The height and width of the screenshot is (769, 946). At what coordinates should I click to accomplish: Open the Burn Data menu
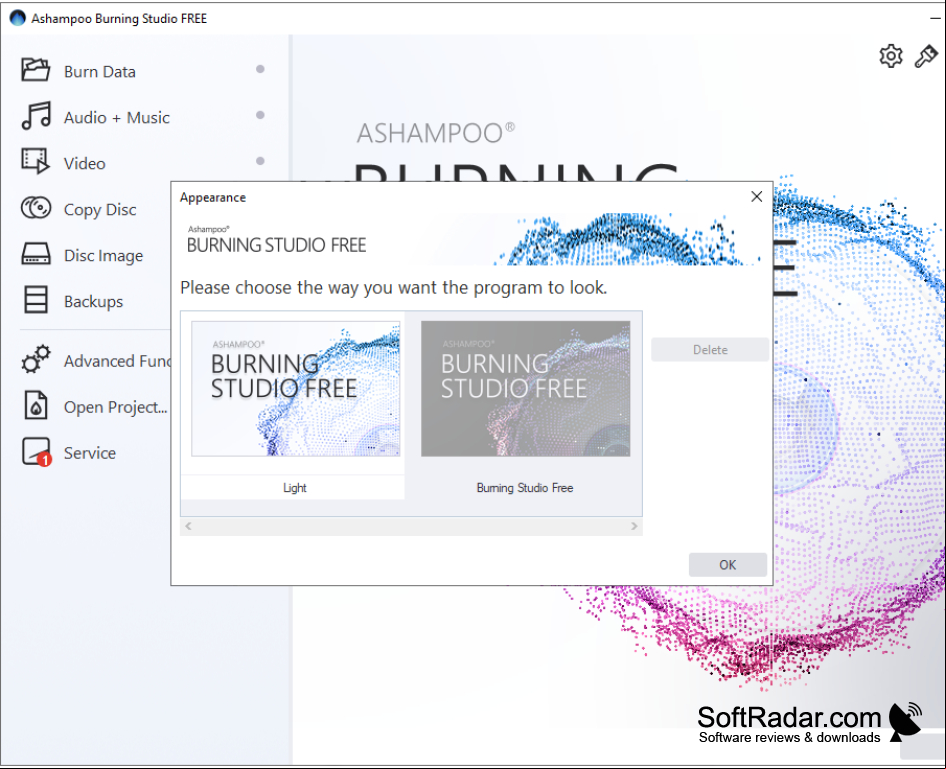[x=100, y=72]
